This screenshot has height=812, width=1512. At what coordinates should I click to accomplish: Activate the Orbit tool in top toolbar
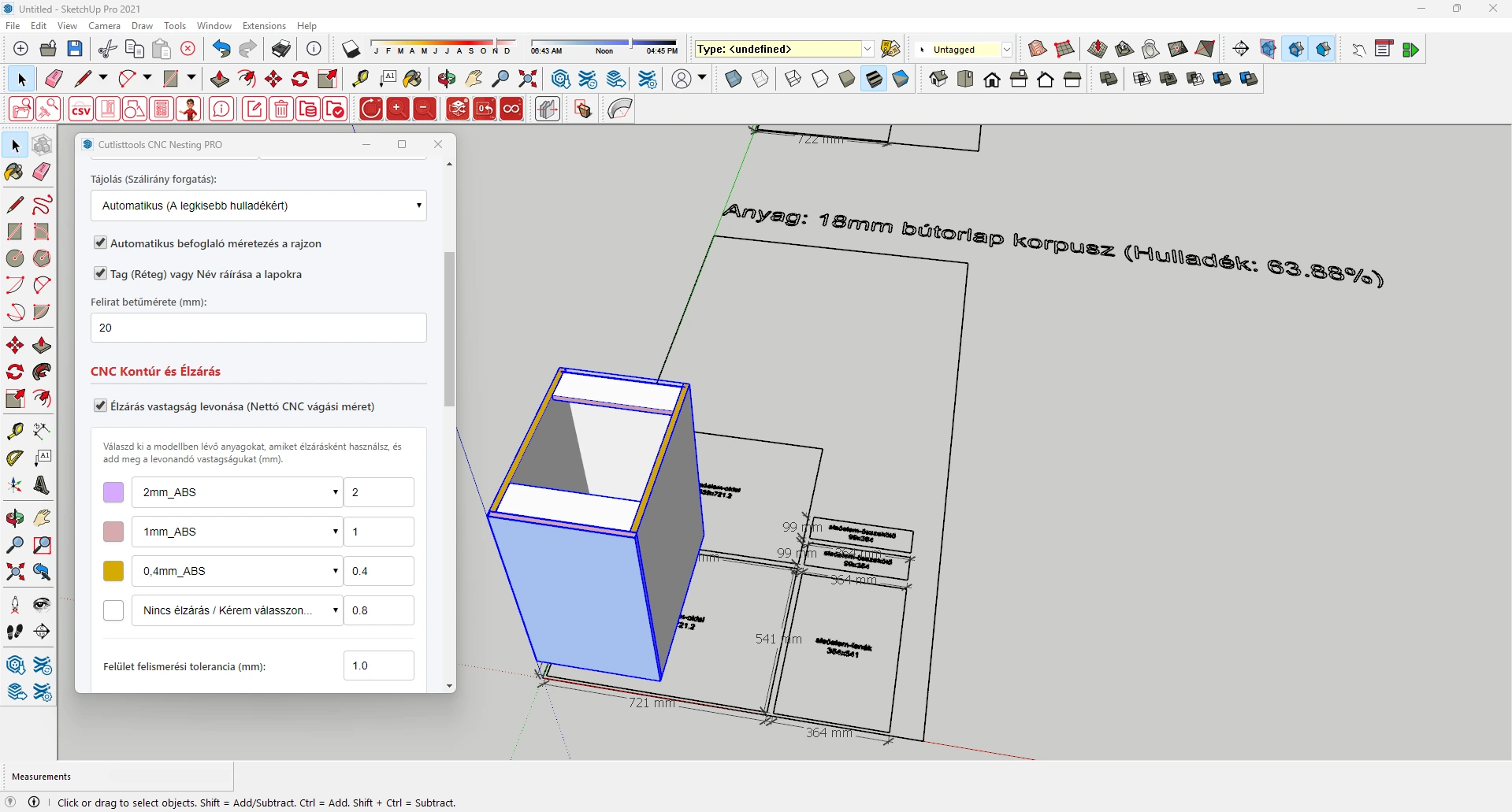click(x=447, y=79)
